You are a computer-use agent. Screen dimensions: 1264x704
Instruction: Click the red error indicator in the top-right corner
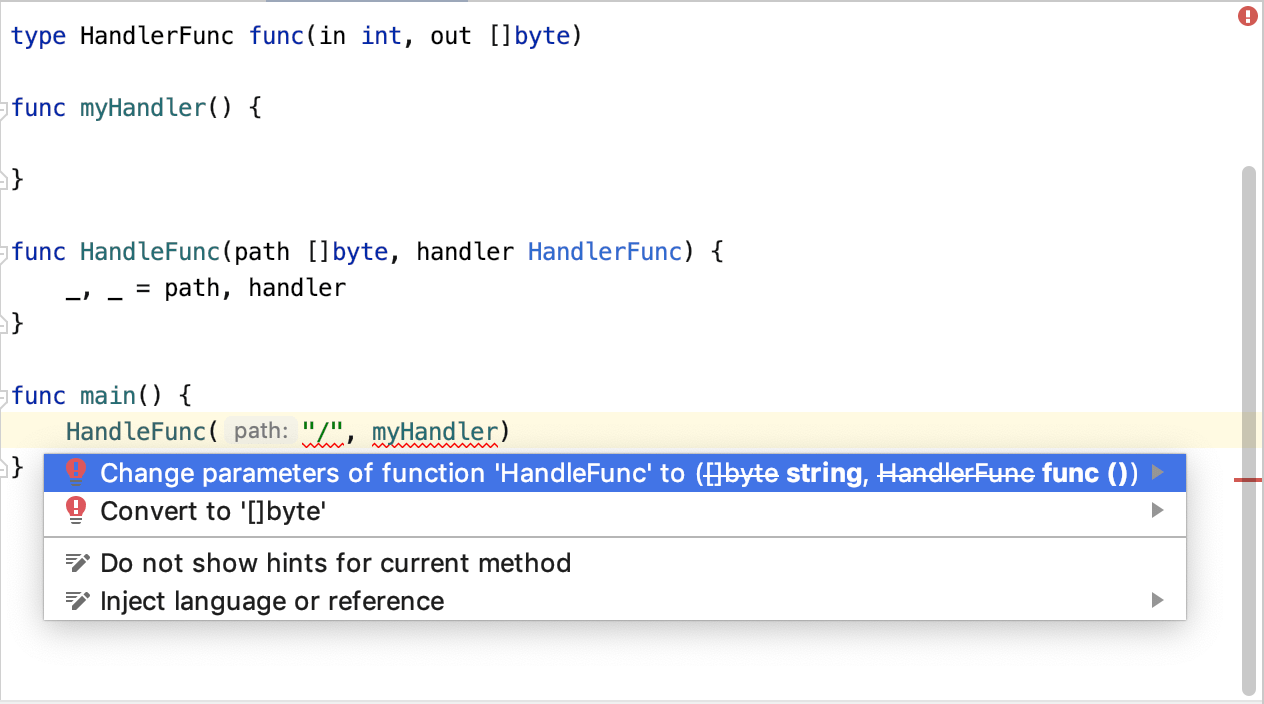click(x=1246, y=16)
